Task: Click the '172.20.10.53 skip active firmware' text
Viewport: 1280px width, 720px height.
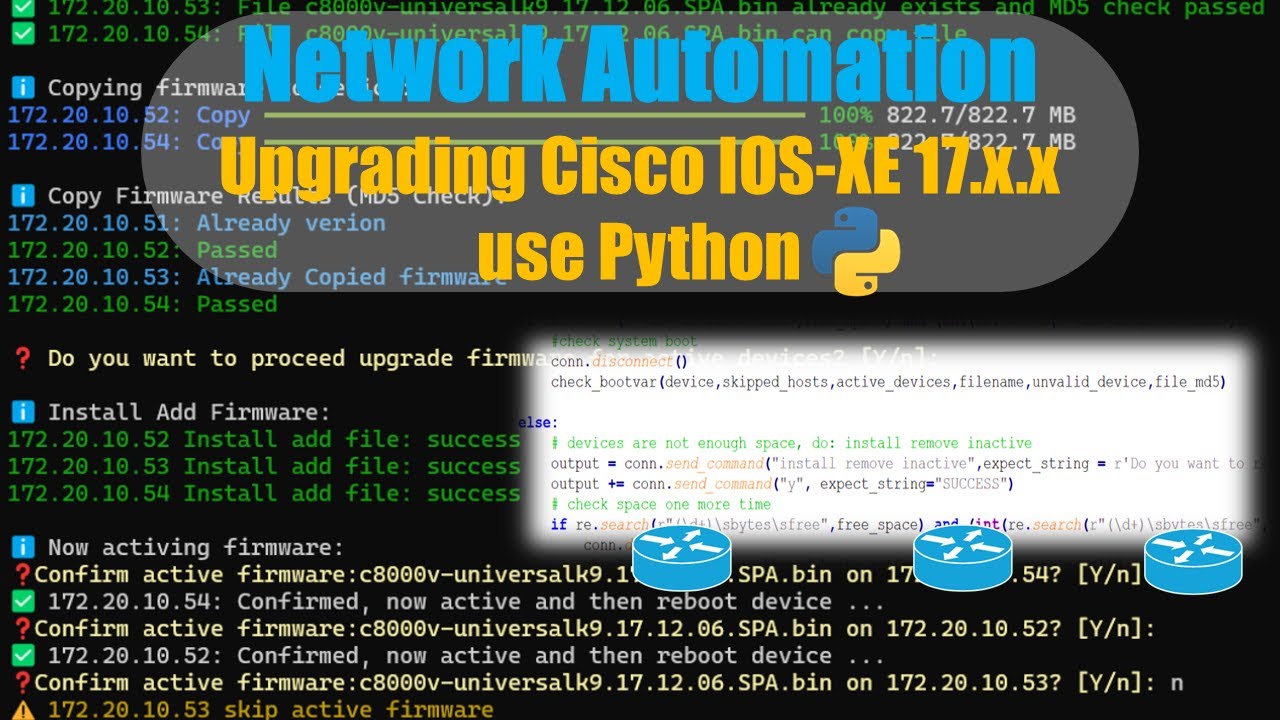Action: click(x=270, y=709)
